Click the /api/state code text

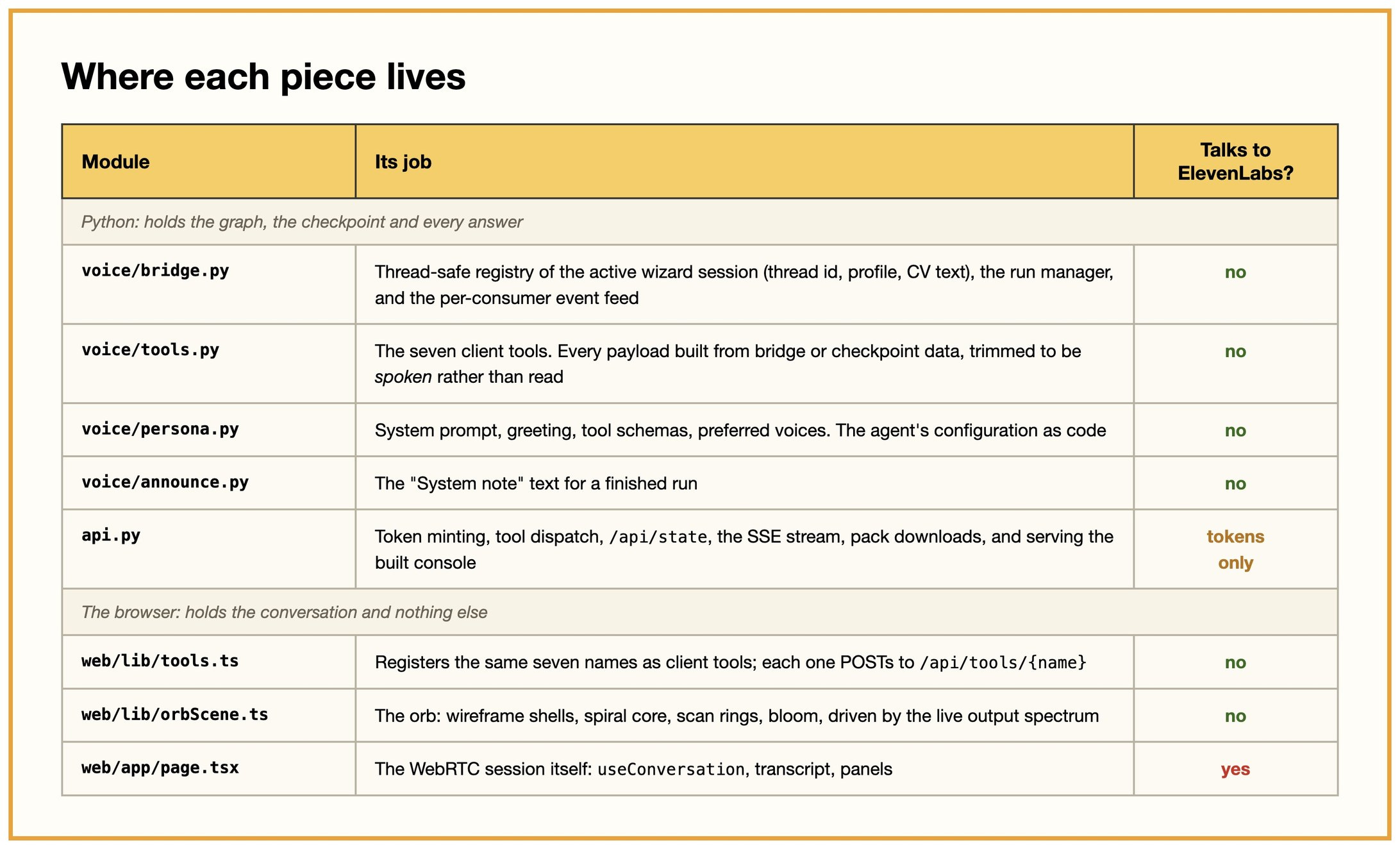pos(658,537)
